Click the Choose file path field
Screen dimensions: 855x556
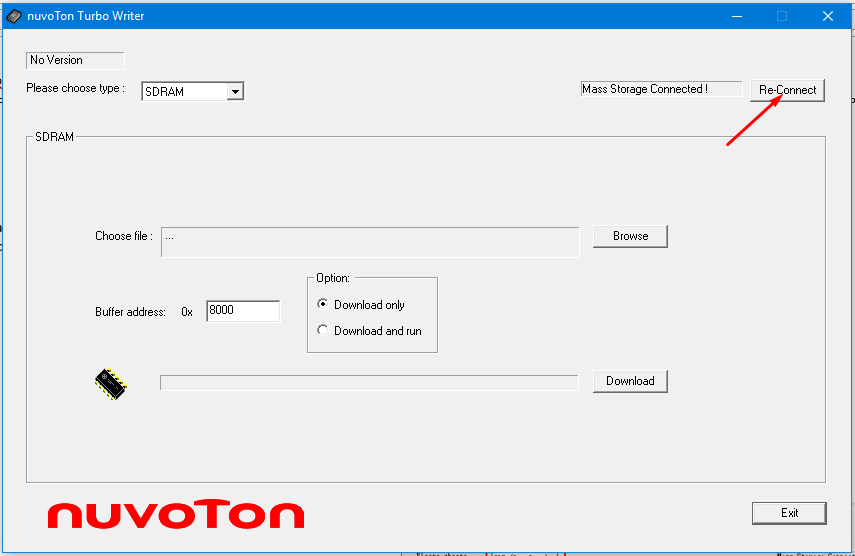(x=369, y=242)
